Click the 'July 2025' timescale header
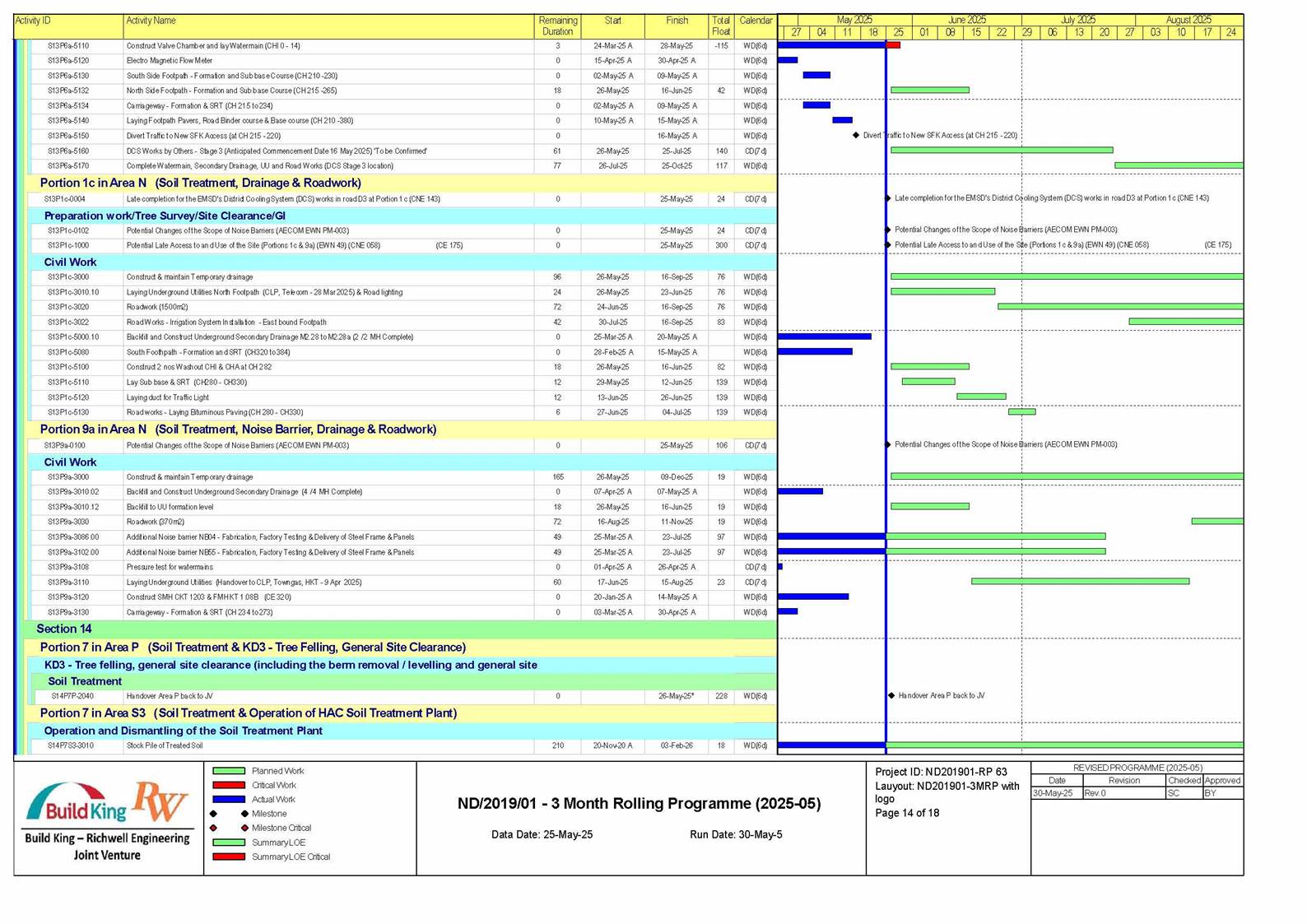 tap(1078, 20)
